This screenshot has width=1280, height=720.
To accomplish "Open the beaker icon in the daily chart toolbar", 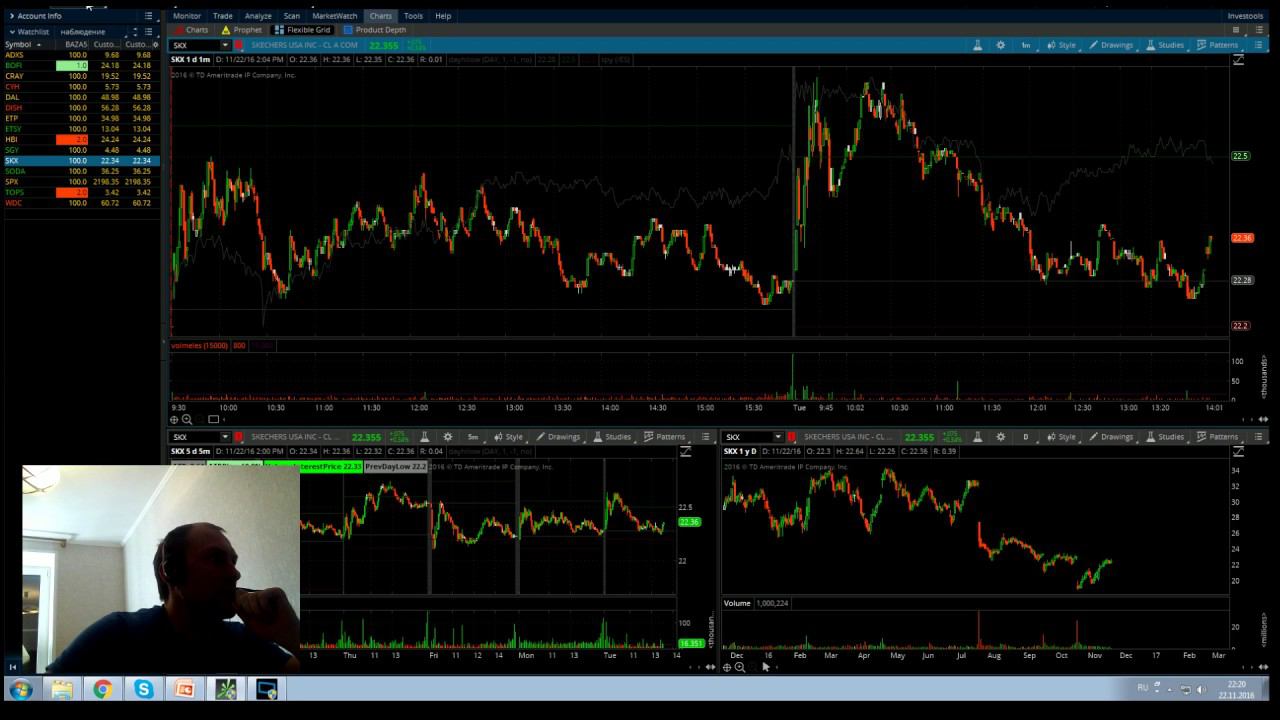I will pos(978,437).
